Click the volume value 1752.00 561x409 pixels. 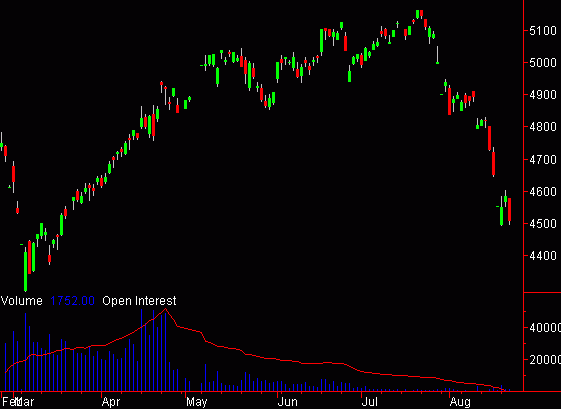pyautogui.click(x=72, y=301)
